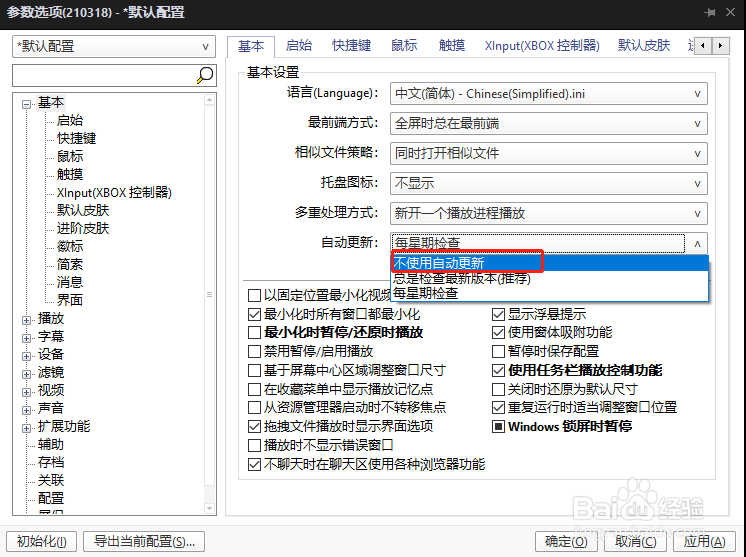Open the 最前端方式 dropdown
The width and height of the screenshot is (746, 557).
(549, 124)
